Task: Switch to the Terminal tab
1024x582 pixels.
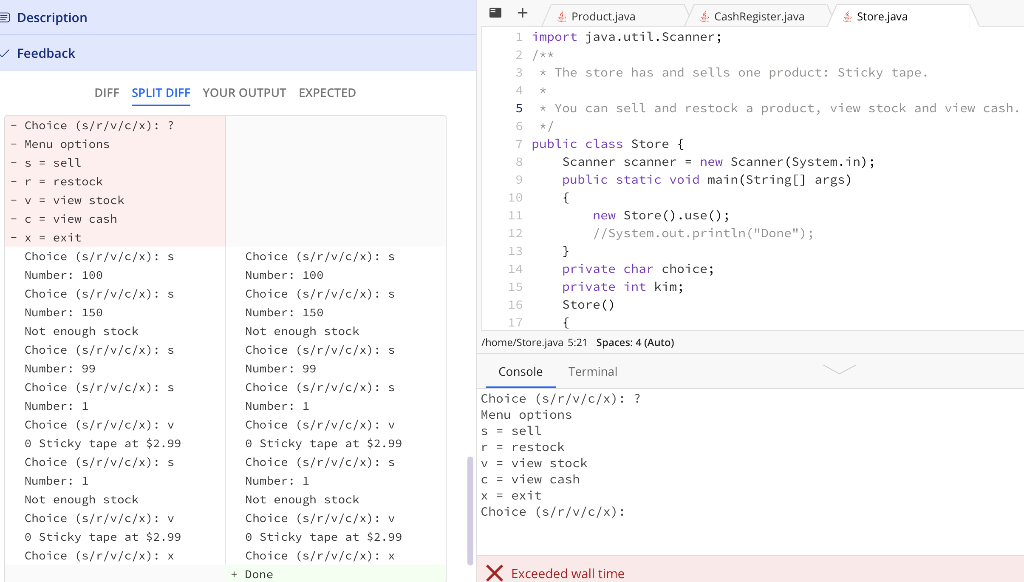Action: point(592,371)
